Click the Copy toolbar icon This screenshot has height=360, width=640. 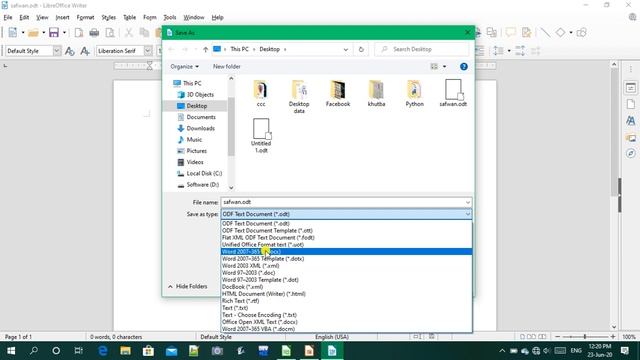(x=144, y=33)
